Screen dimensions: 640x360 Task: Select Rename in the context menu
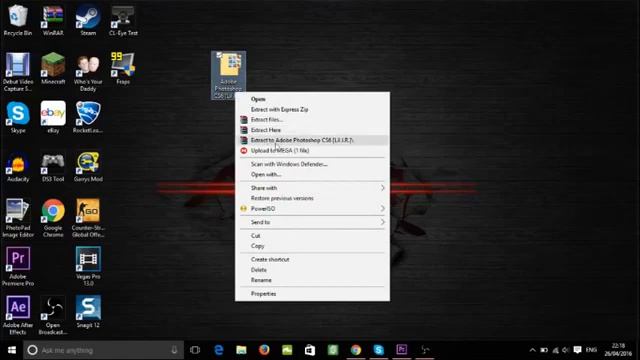click(312, 280)
